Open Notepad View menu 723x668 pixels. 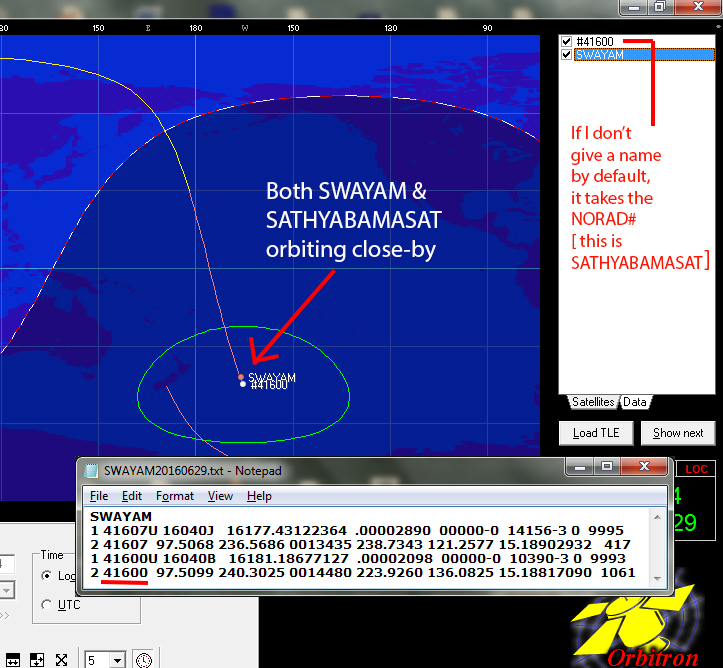point(220,496)
